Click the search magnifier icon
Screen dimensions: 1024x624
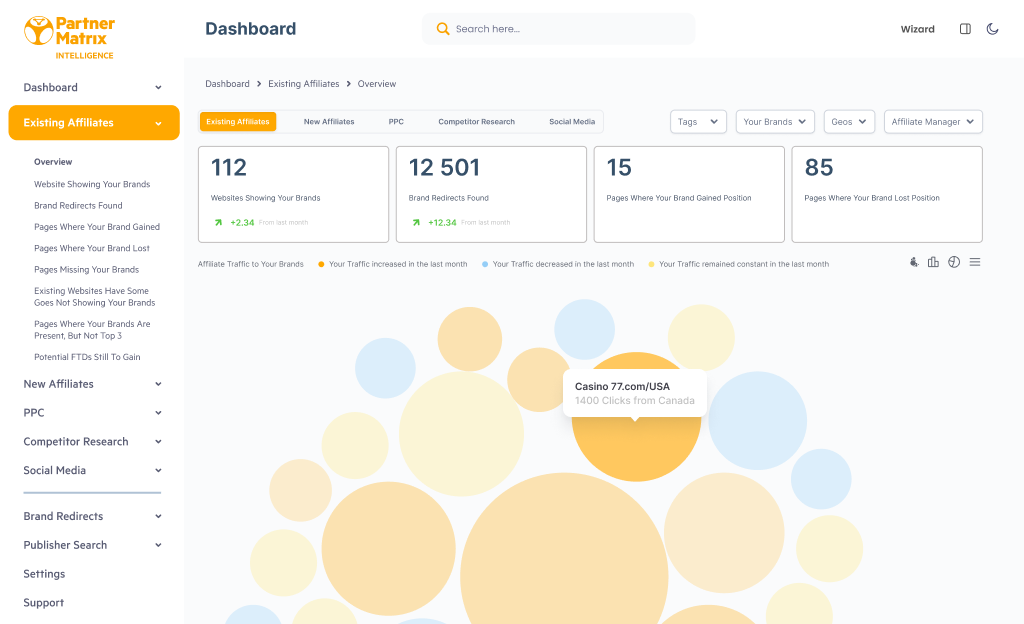(442, 29)
